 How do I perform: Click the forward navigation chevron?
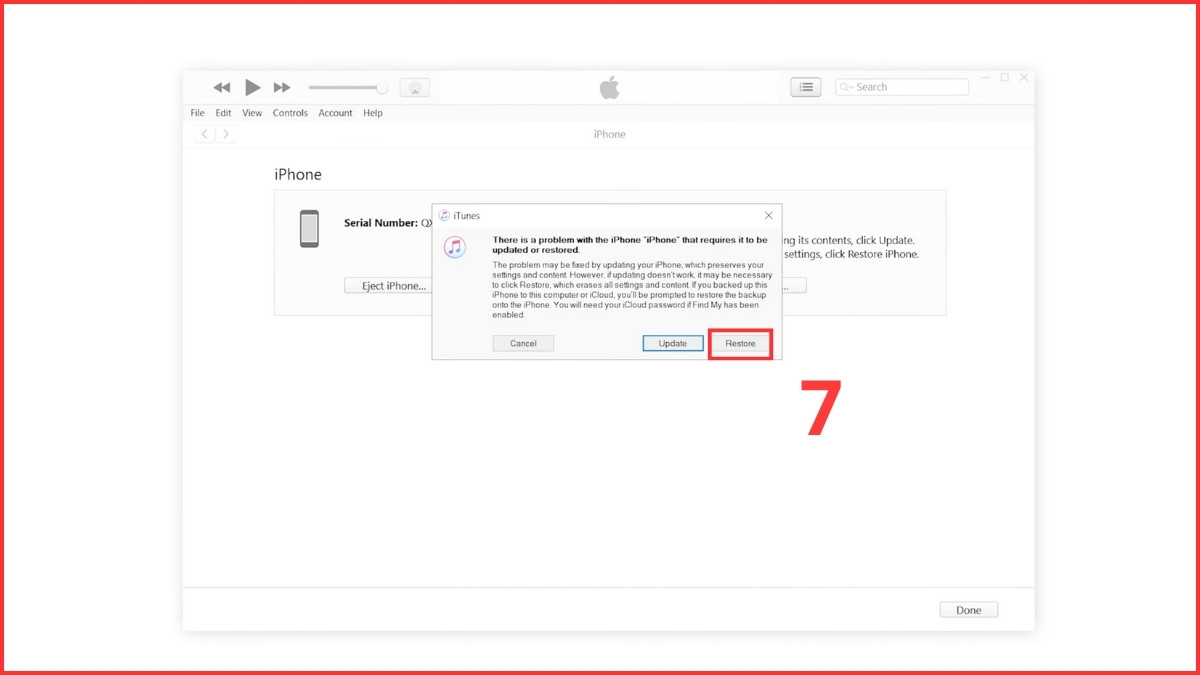(x=225, y=133)
